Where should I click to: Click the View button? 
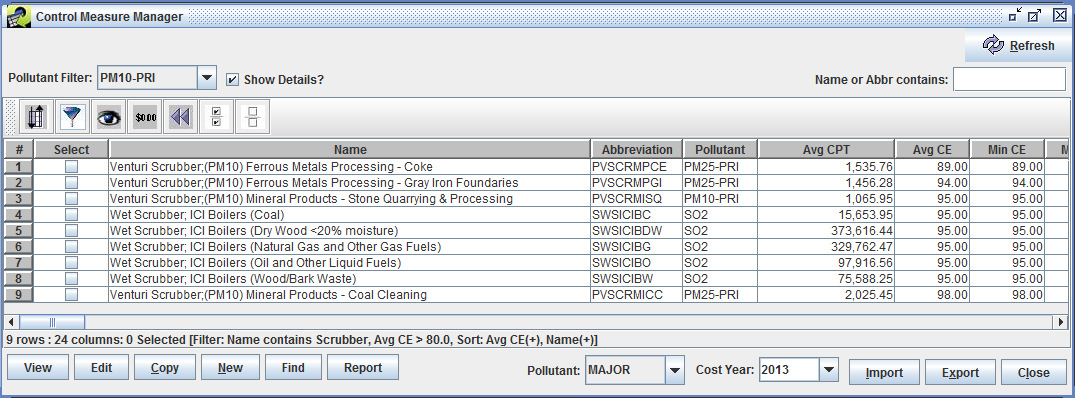point(38,368)
